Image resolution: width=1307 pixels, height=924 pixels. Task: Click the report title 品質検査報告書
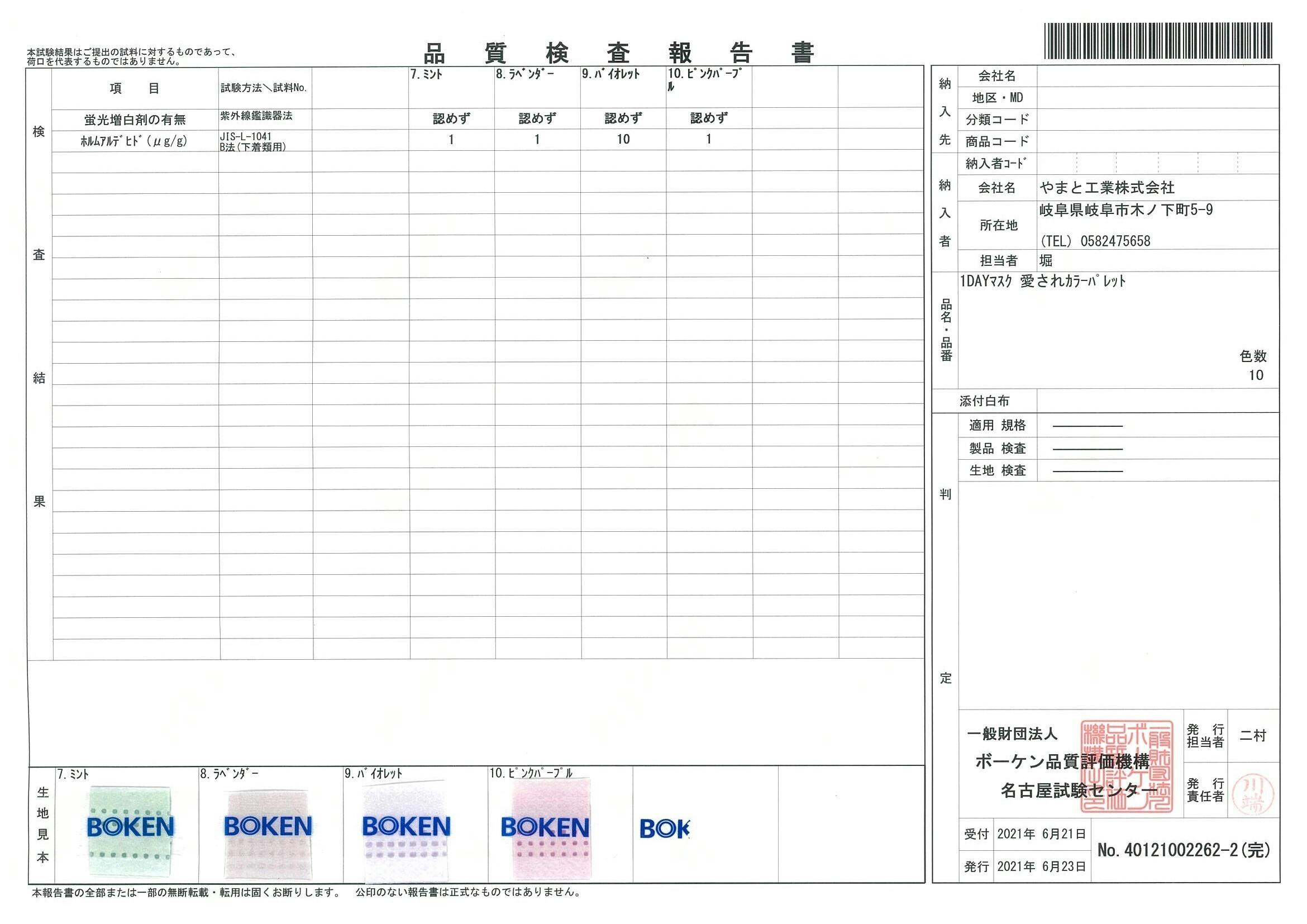click(619, 54)
